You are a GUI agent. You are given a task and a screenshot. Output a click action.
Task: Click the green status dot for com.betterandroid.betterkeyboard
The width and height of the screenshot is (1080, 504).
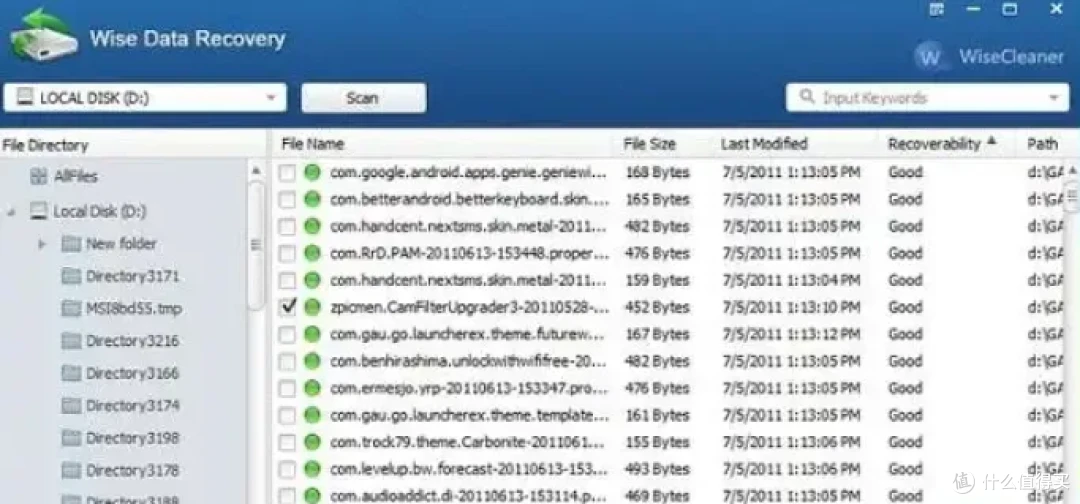tap(313, 199)
